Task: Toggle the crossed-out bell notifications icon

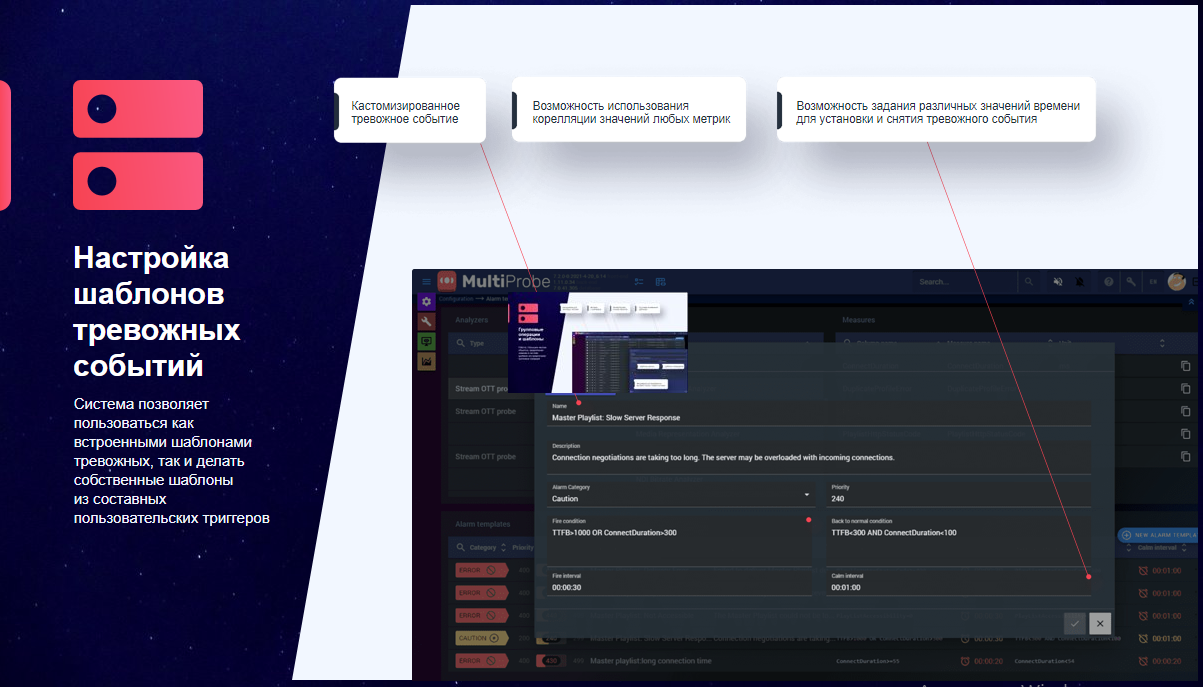Action: pos(1080,282)
